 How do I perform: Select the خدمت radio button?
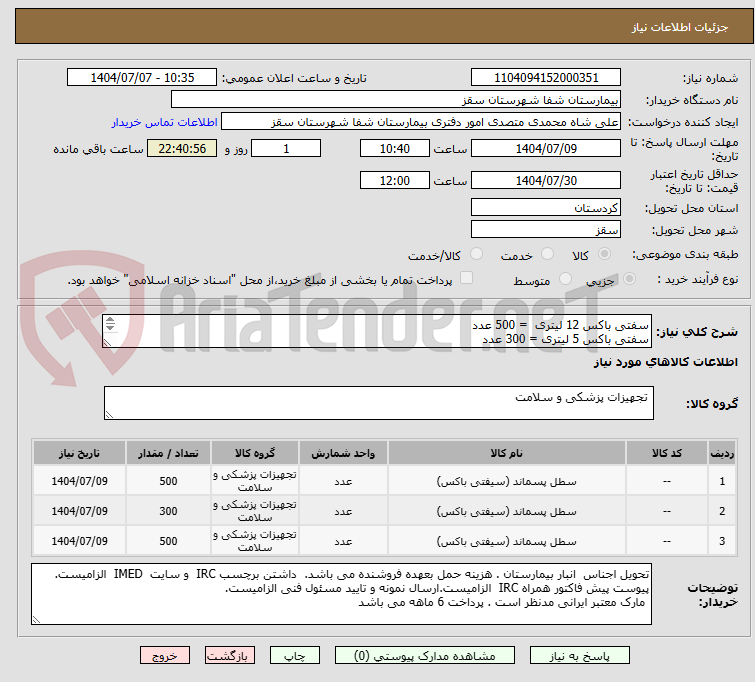(x=546, y=255)
